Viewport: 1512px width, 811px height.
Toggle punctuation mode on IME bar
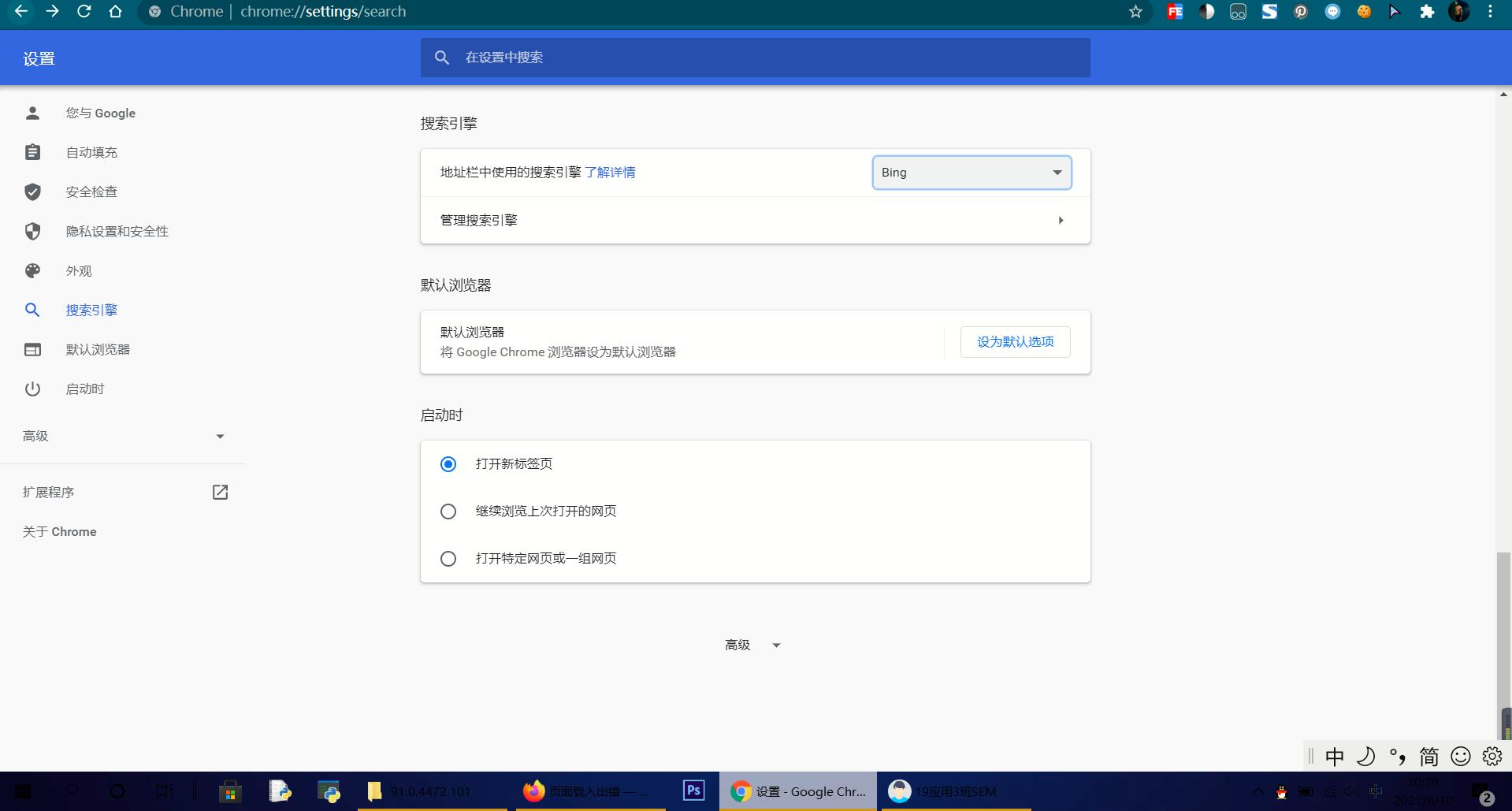coord(1397,757)
